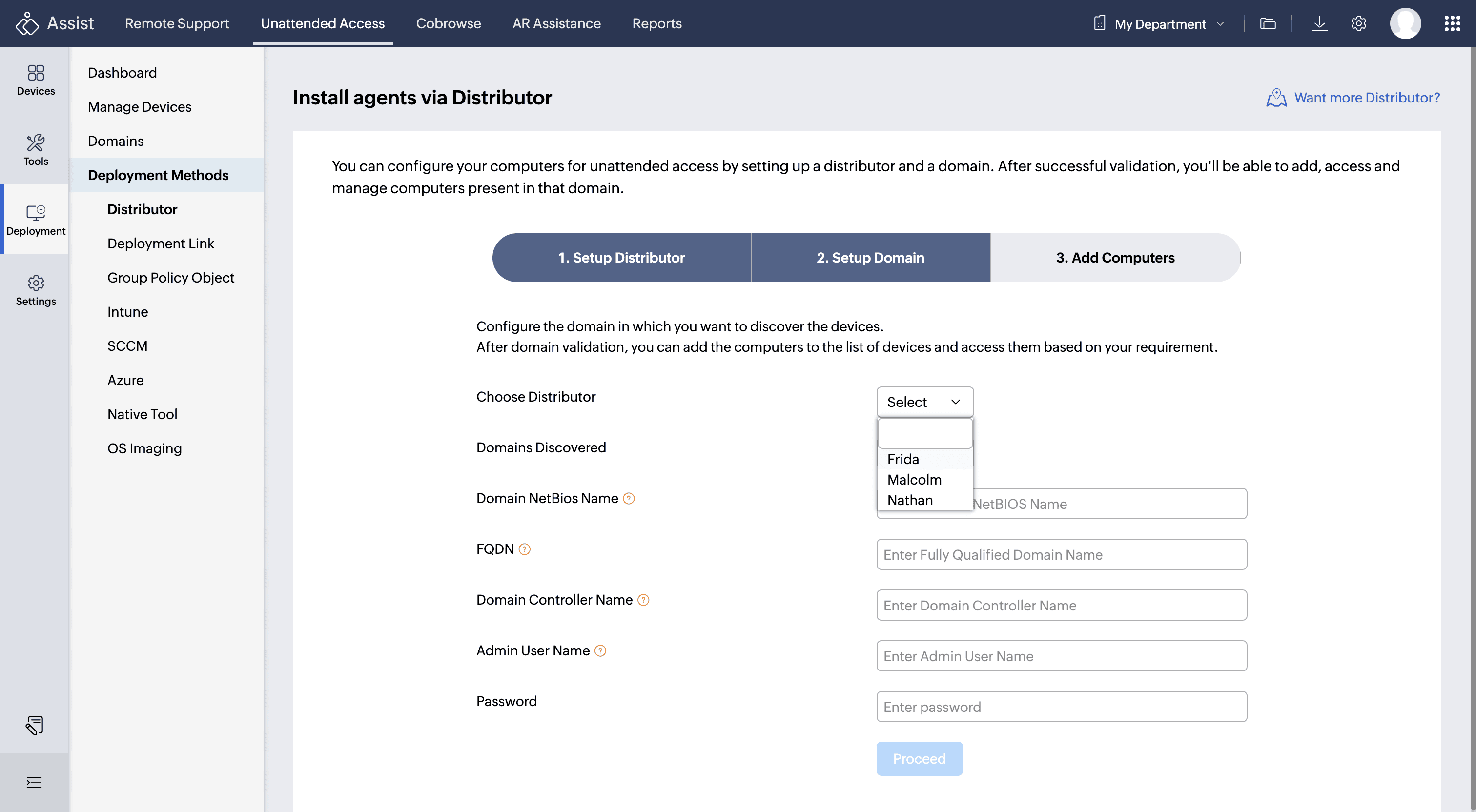Click the FQDN help icon
The height and width of the screenshot is (812, 1476).
tap(524, 549)
